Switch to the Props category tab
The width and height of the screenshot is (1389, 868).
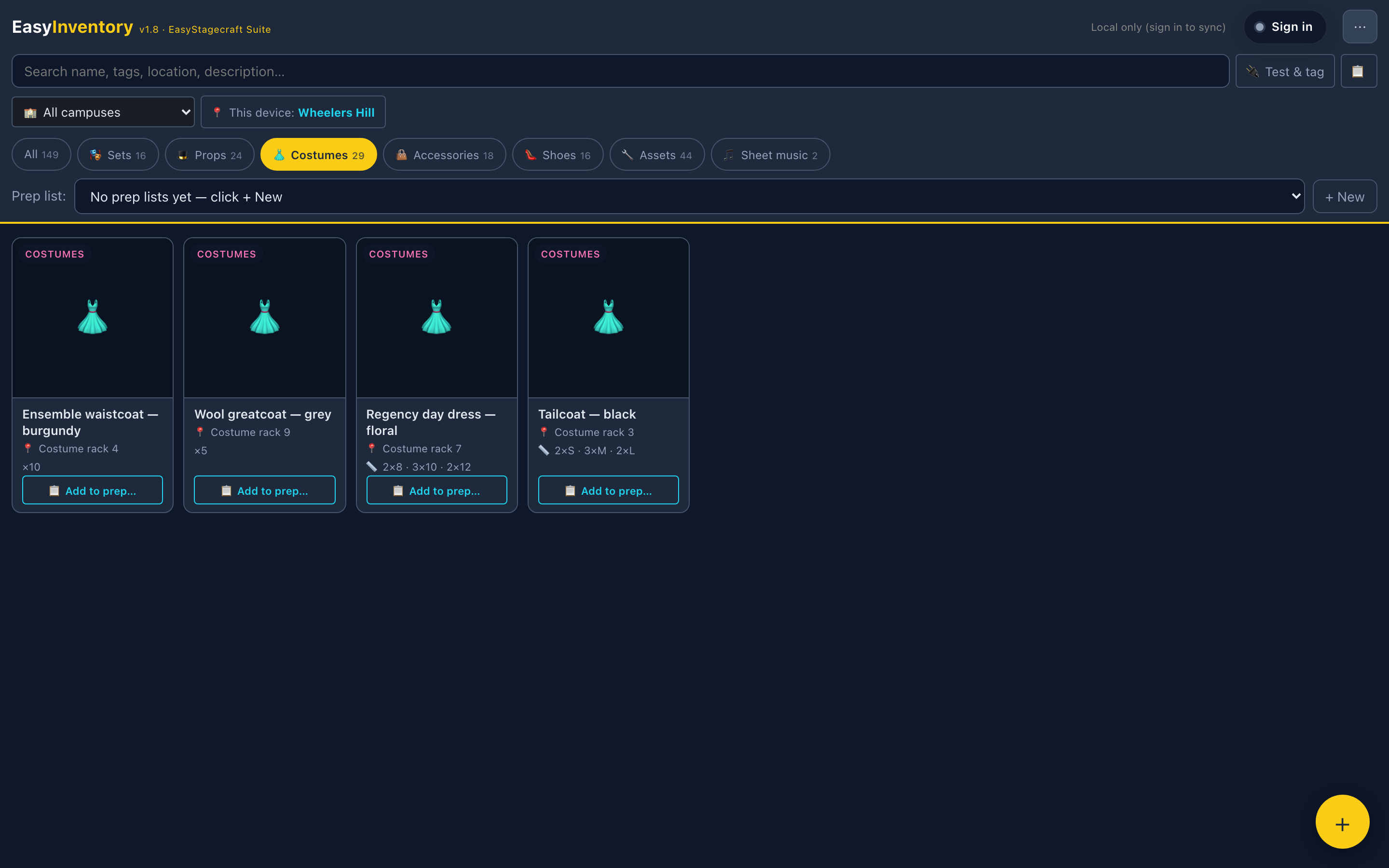point(209,154)
